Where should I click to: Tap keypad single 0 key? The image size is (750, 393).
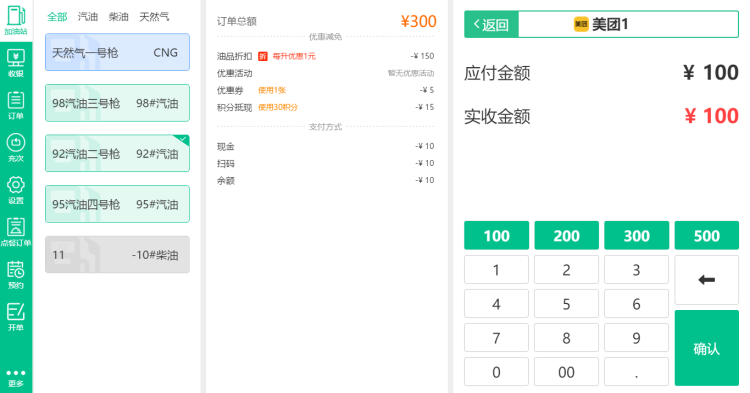pos(496,371)
